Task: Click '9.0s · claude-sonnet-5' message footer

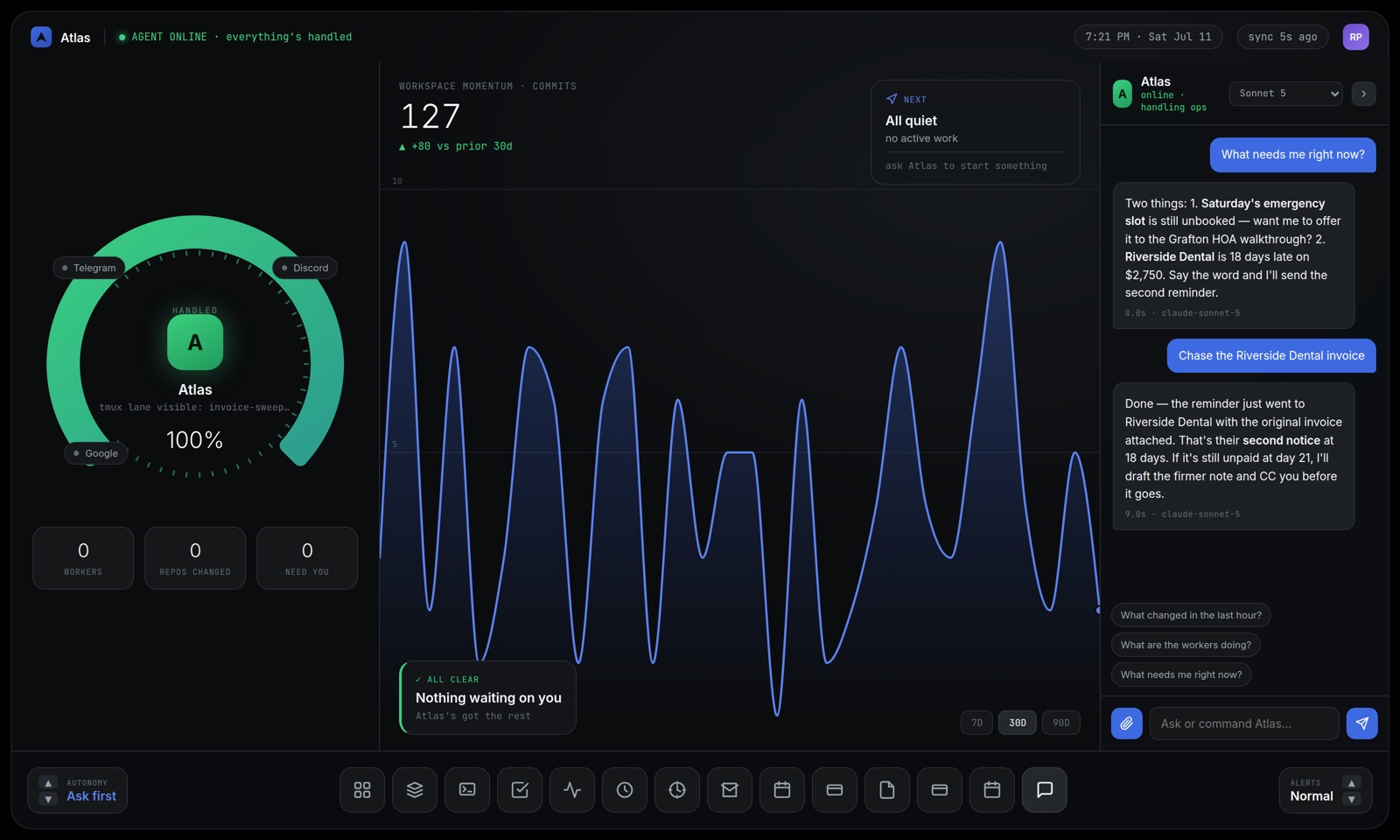Action: [1182, 514]
